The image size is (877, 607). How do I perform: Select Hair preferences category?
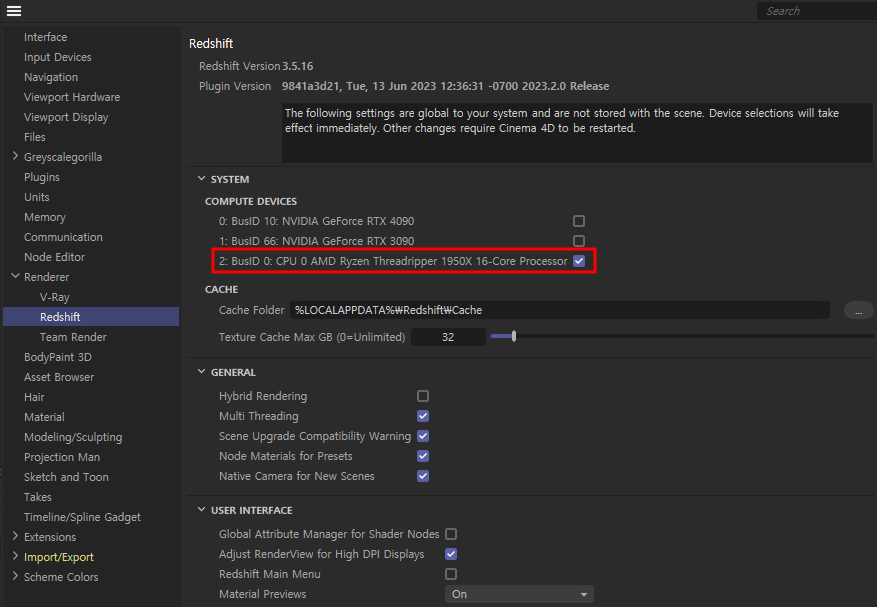coord(34,397)
